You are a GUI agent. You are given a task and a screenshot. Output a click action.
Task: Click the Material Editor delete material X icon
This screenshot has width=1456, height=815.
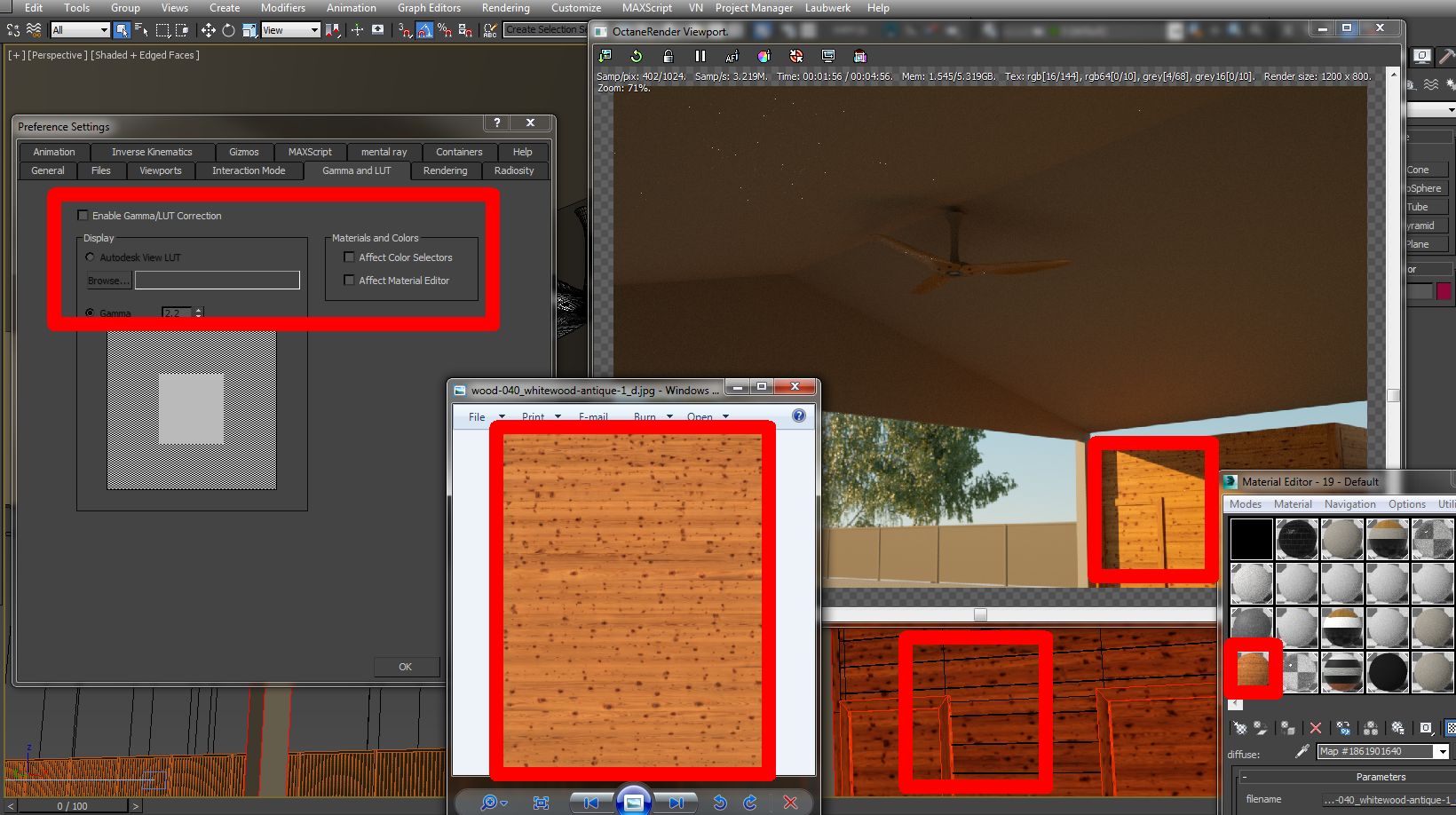point(1316,728)
